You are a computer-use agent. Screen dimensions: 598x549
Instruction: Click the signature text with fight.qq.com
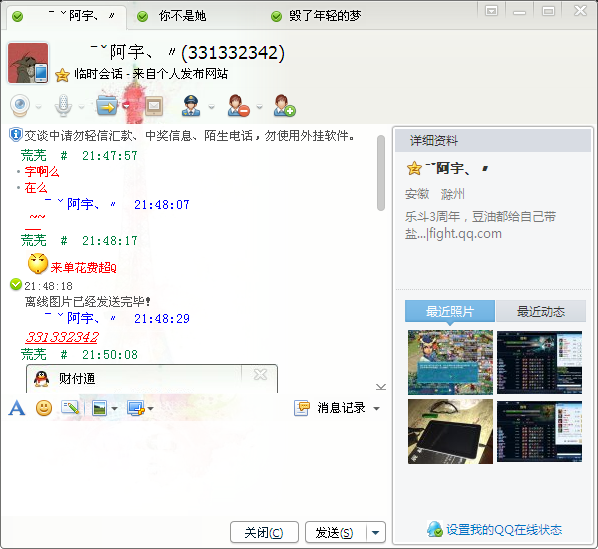(x=481, y=225)
